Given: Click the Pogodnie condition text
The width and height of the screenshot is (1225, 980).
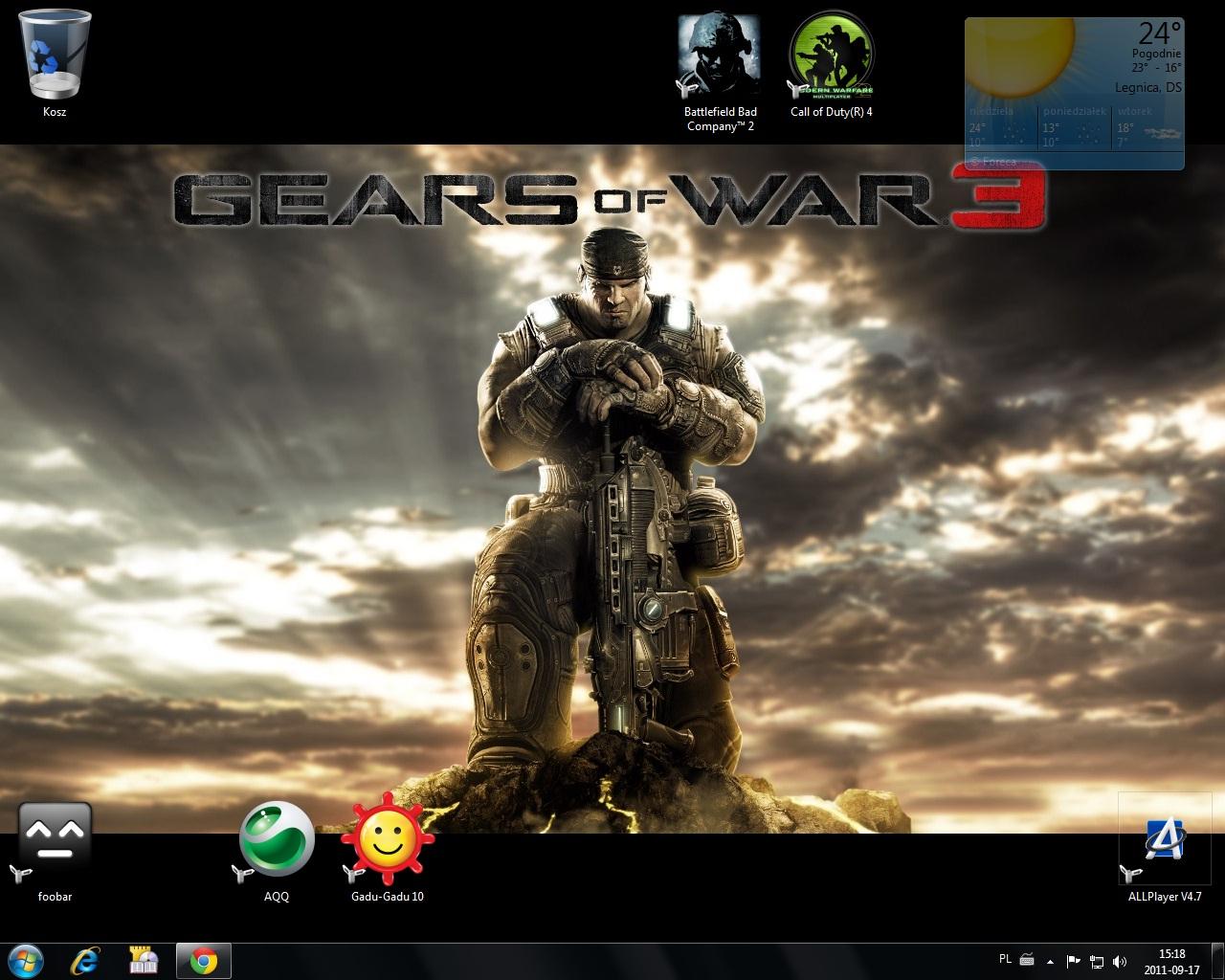Looking at the screenshot, I should click(x=1157, y=55).
